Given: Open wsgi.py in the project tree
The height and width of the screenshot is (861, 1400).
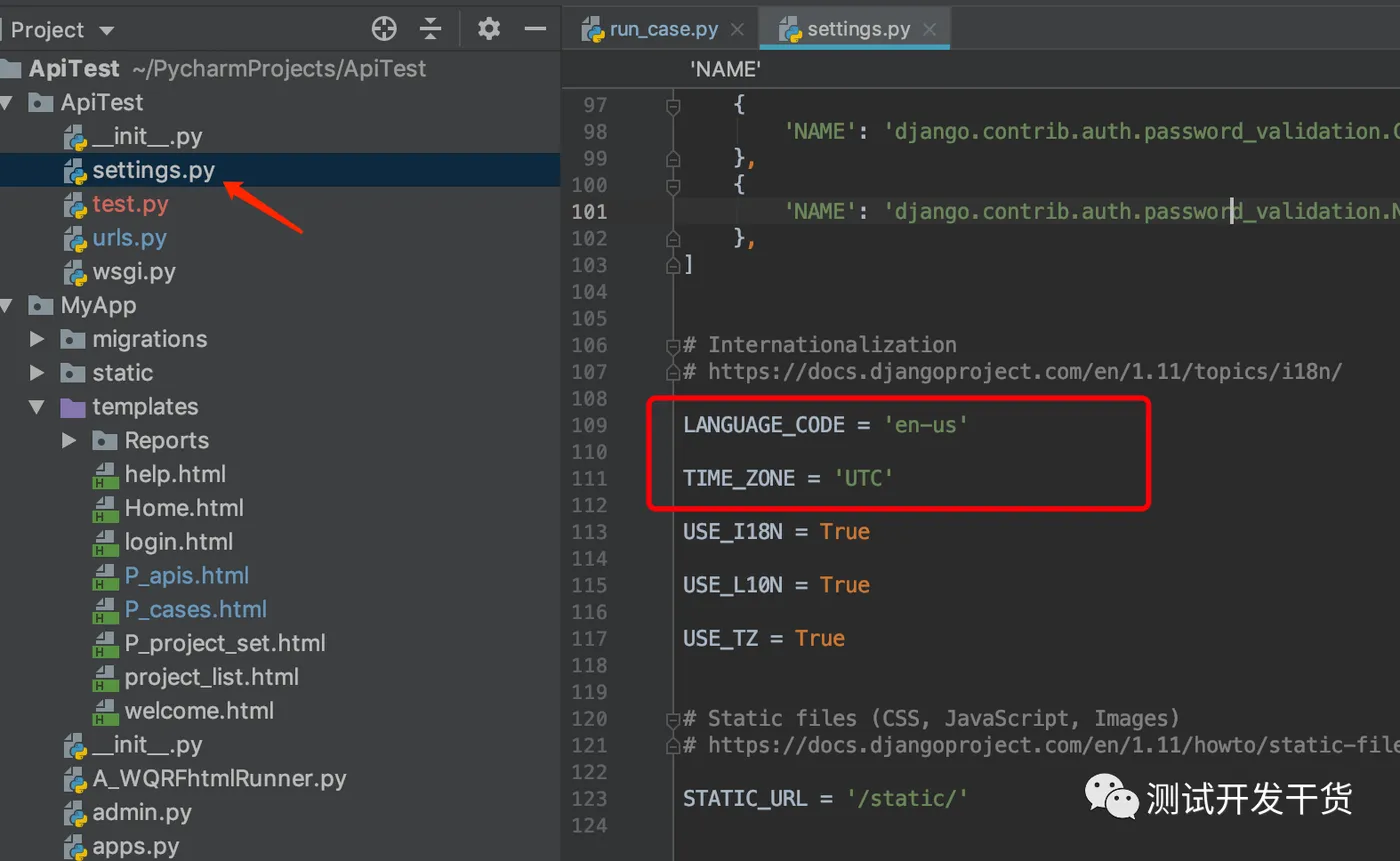Looking at the screenshot, I should (x=134, y=272).
